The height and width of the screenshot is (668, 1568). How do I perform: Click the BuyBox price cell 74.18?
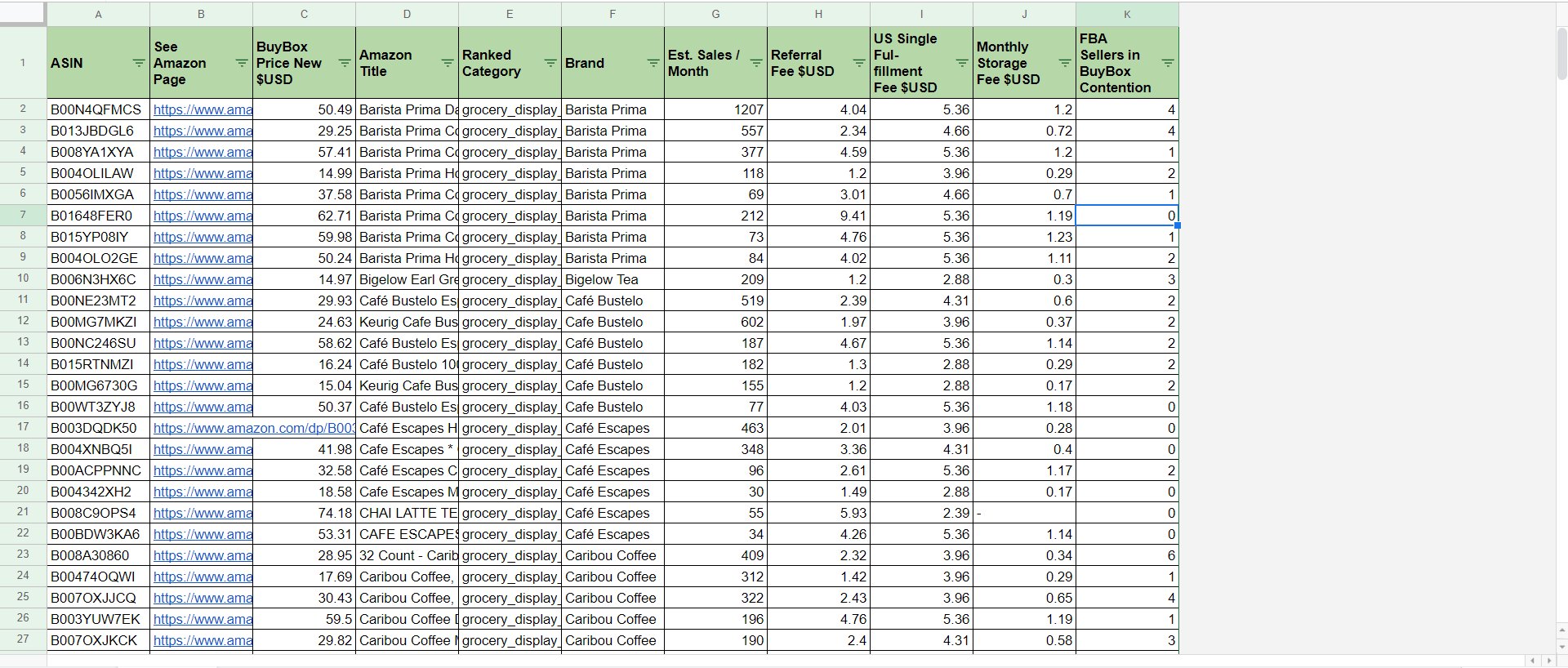[305, 513]
